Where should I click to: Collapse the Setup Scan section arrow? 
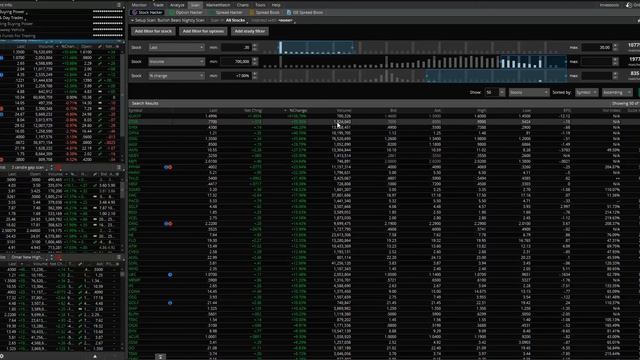(132, 20)
